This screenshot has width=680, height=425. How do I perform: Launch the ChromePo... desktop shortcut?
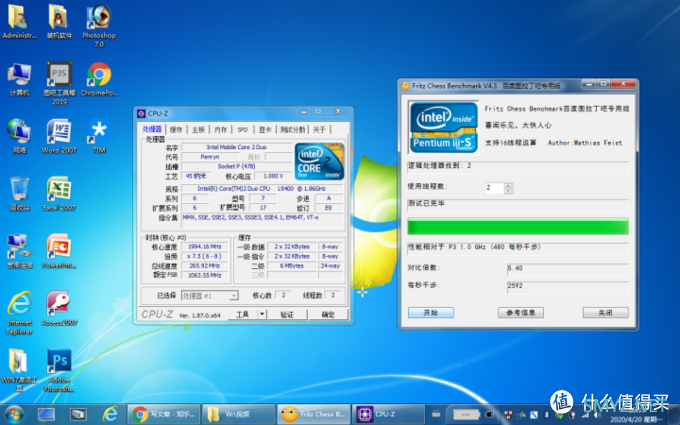[99, 79]
